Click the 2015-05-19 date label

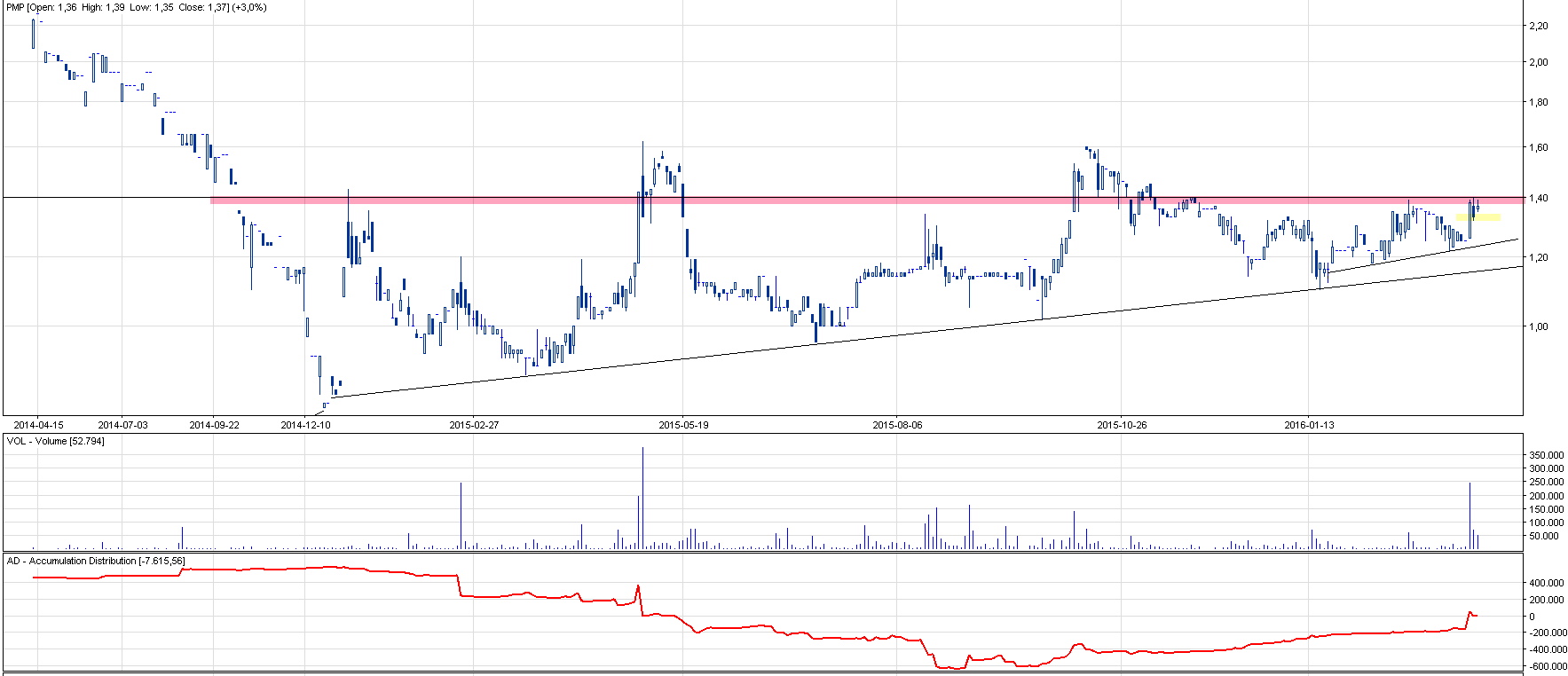[683, 425]
